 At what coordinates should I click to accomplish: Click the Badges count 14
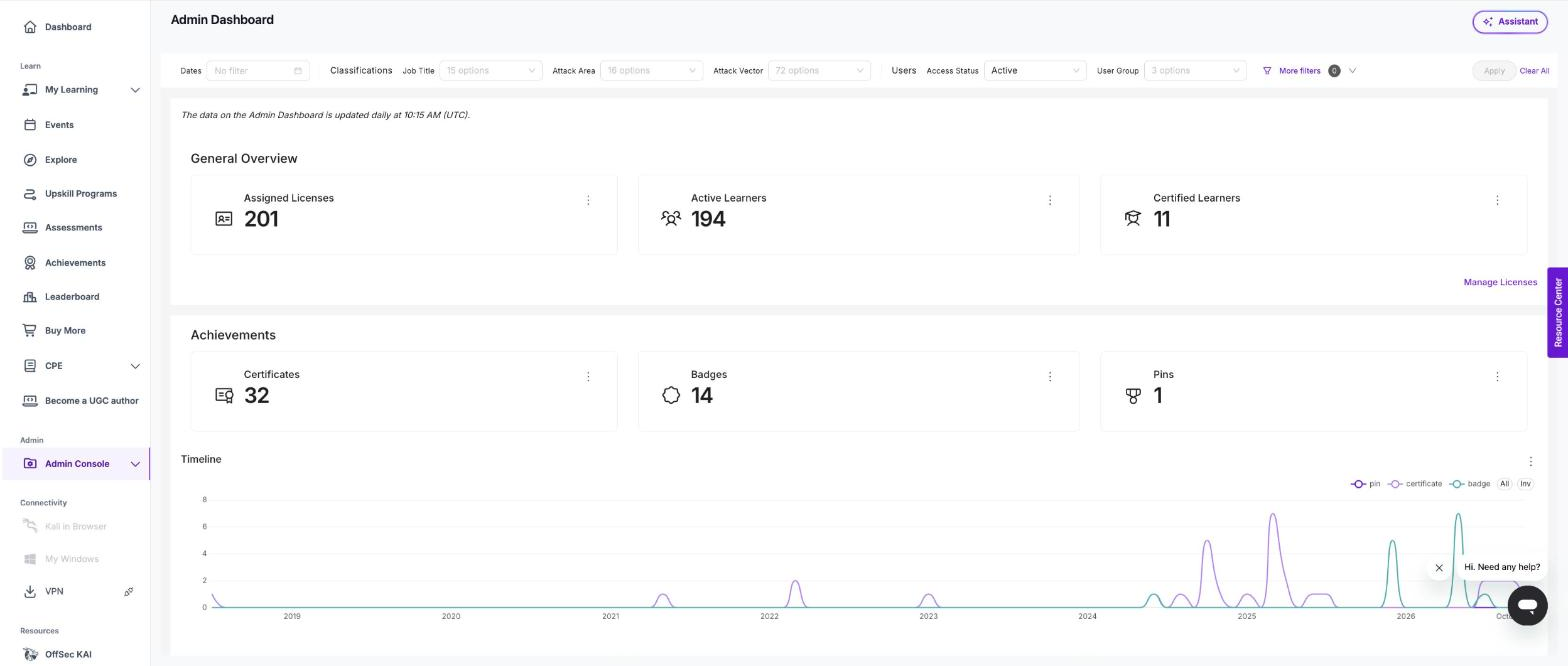click(702, 396)
